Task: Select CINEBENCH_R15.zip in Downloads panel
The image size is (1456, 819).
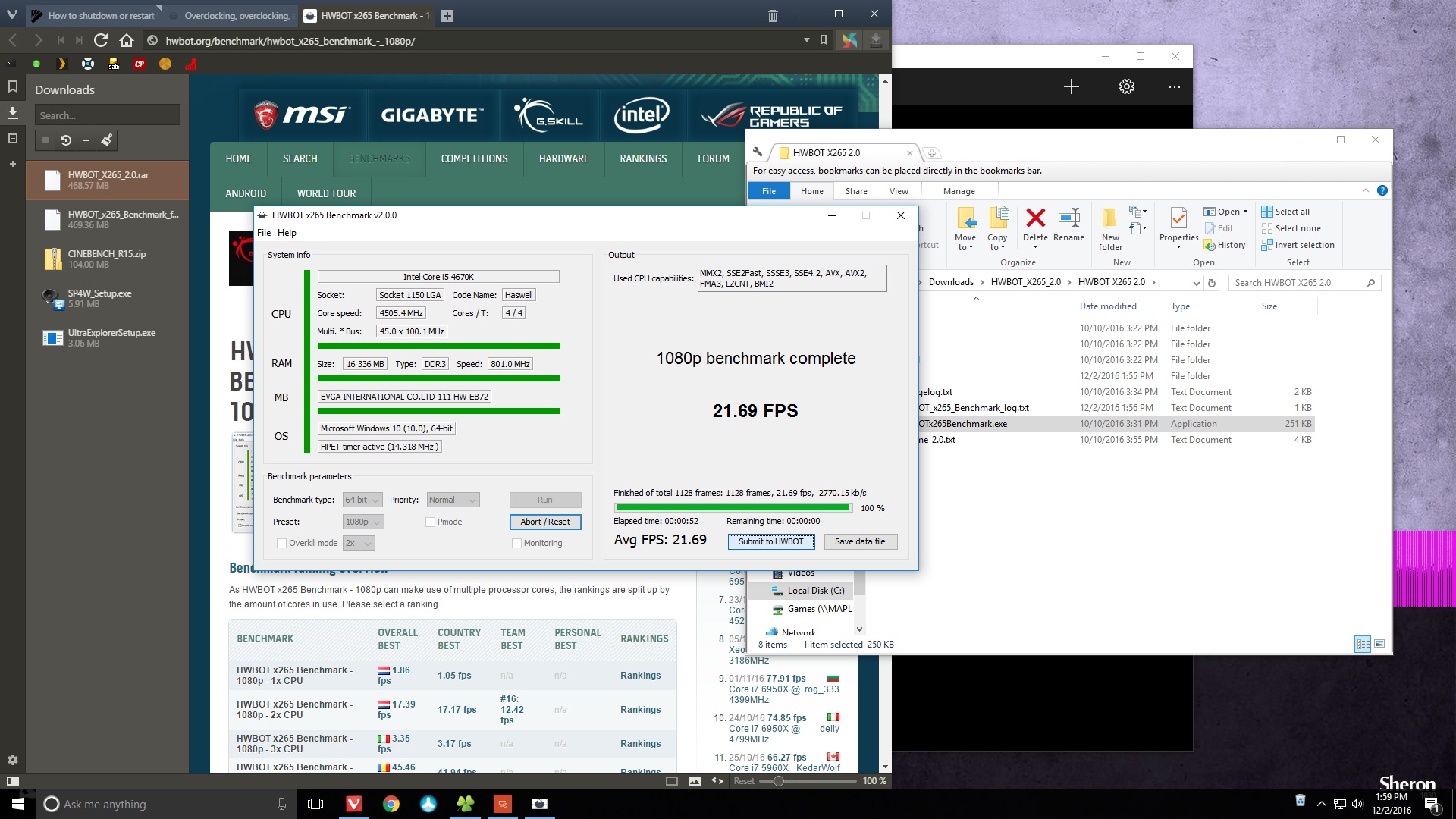Action: [107, 259]
